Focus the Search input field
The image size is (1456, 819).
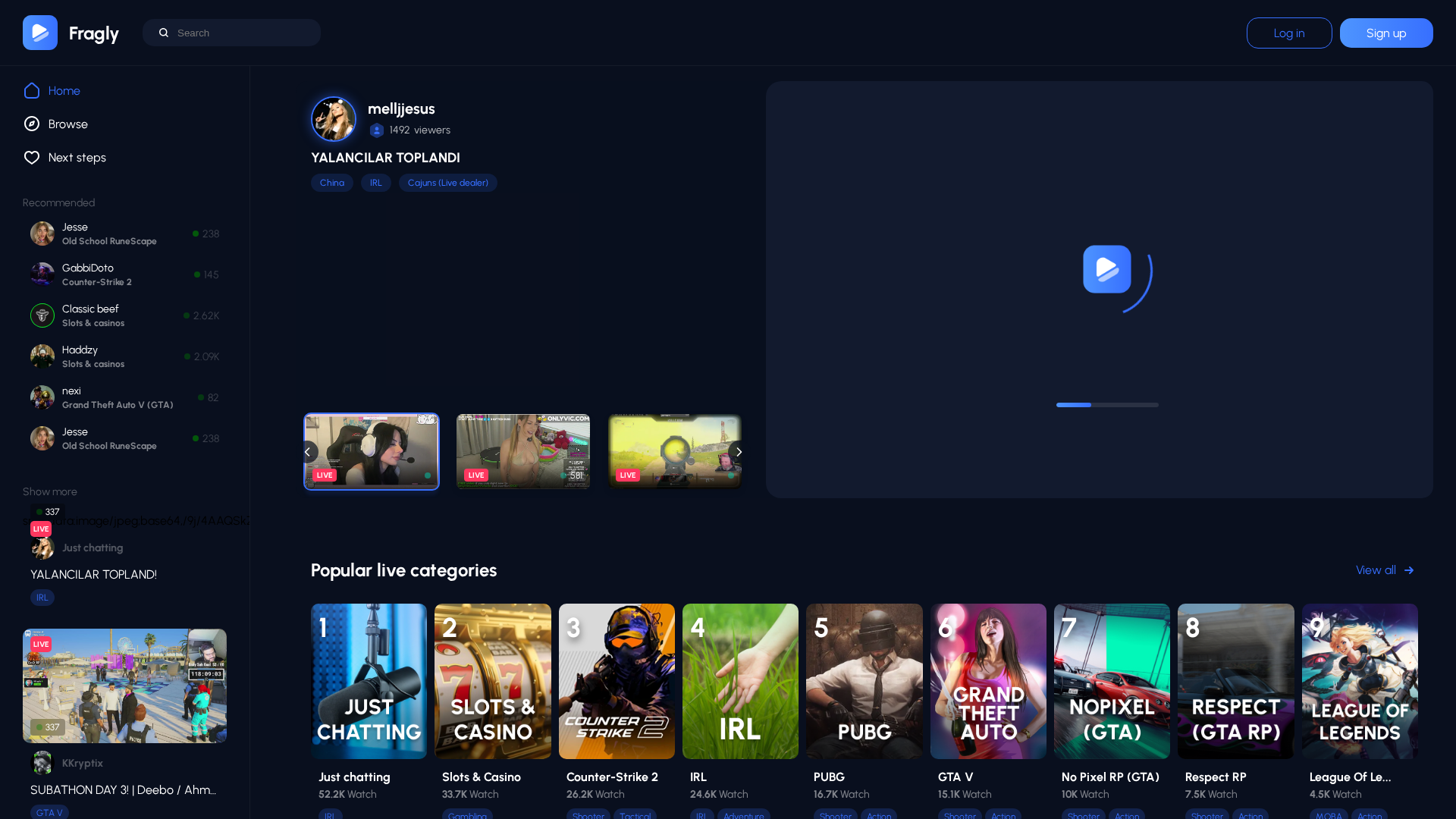click(x=231, y=33)
